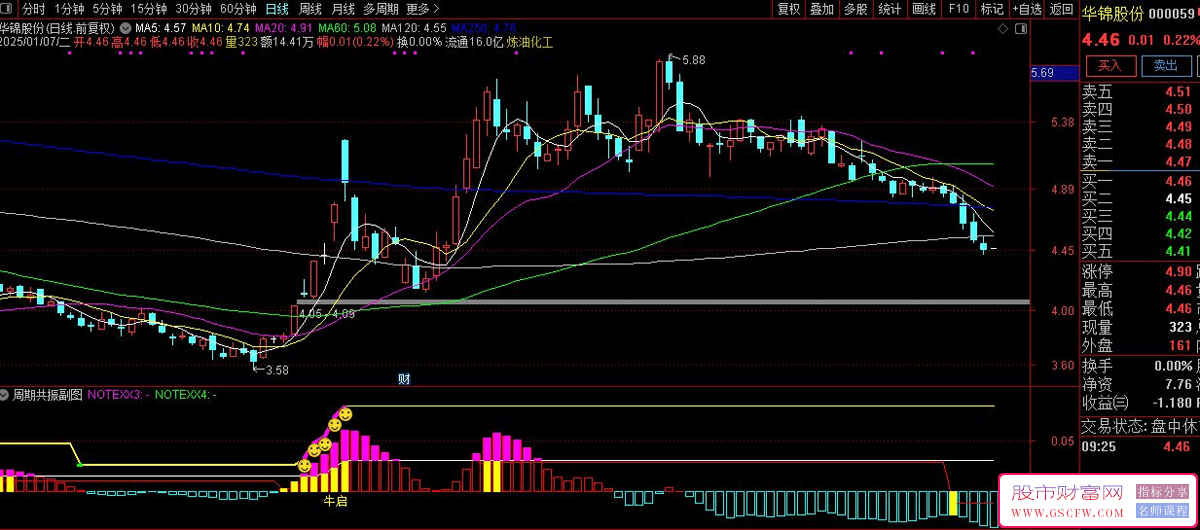
Task: Click the 买入 buy button
Action: pos(1110,65)
